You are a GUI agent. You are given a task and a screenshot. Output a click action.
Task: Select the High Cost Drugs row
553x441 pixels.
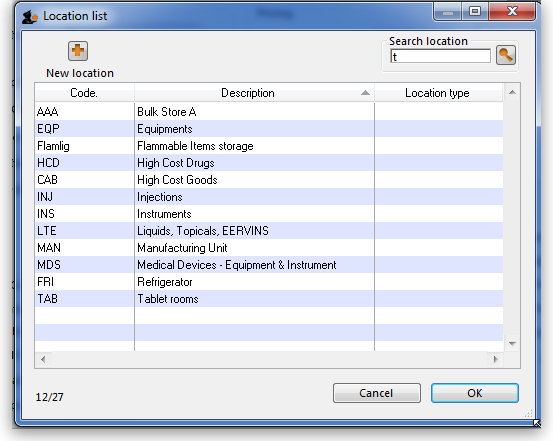[269, 163]
